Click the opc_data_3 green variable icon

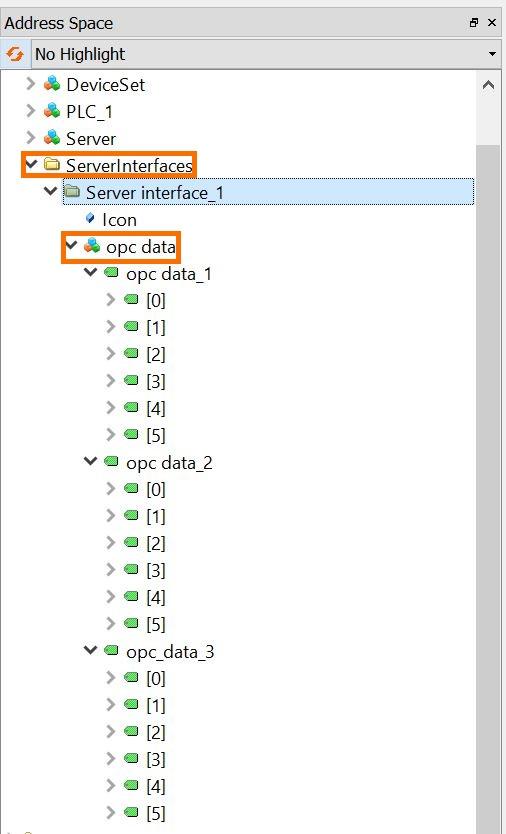point(111,650)
